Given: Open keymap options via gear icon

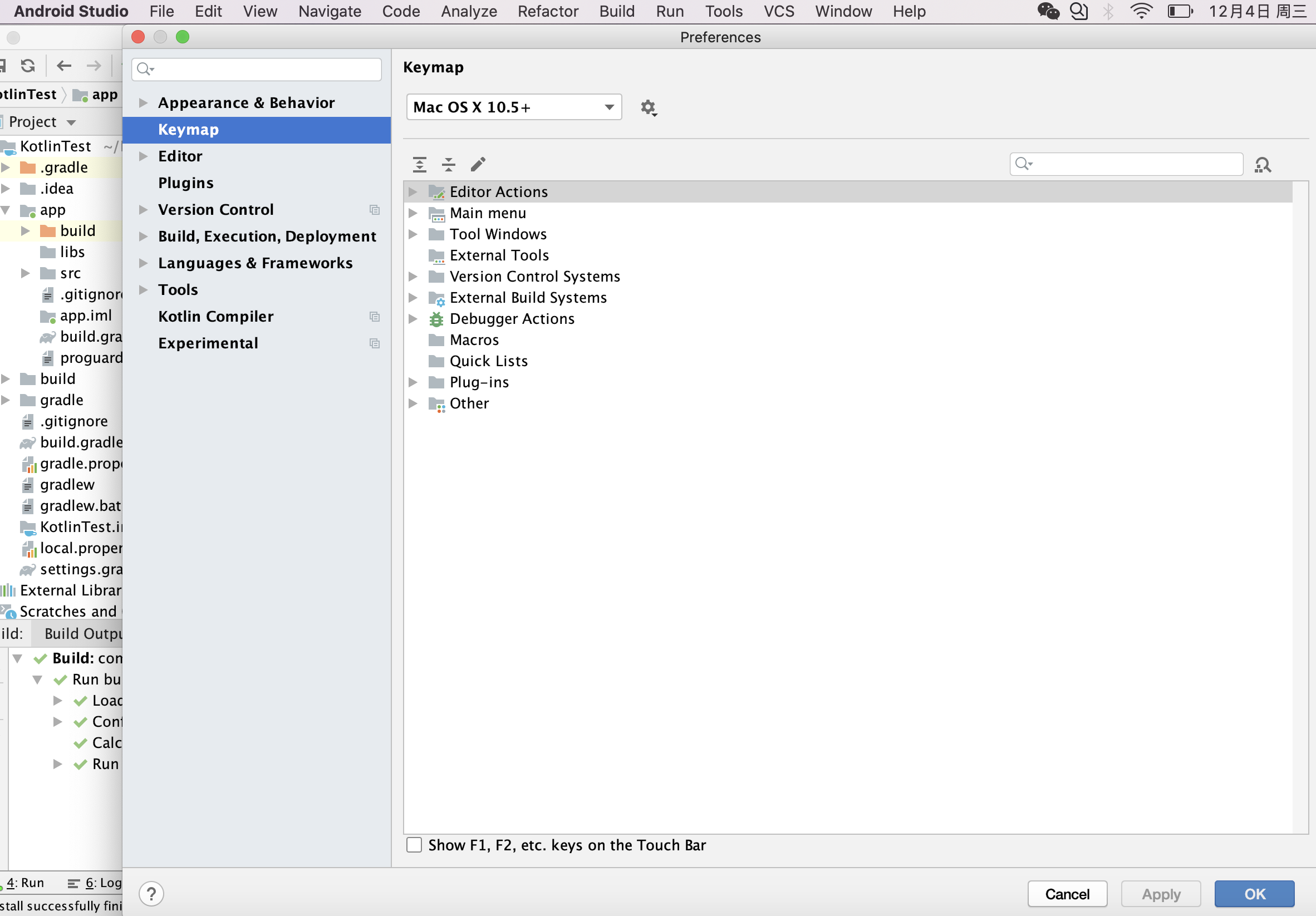Looking at the screenshot, I should [648, 107].
